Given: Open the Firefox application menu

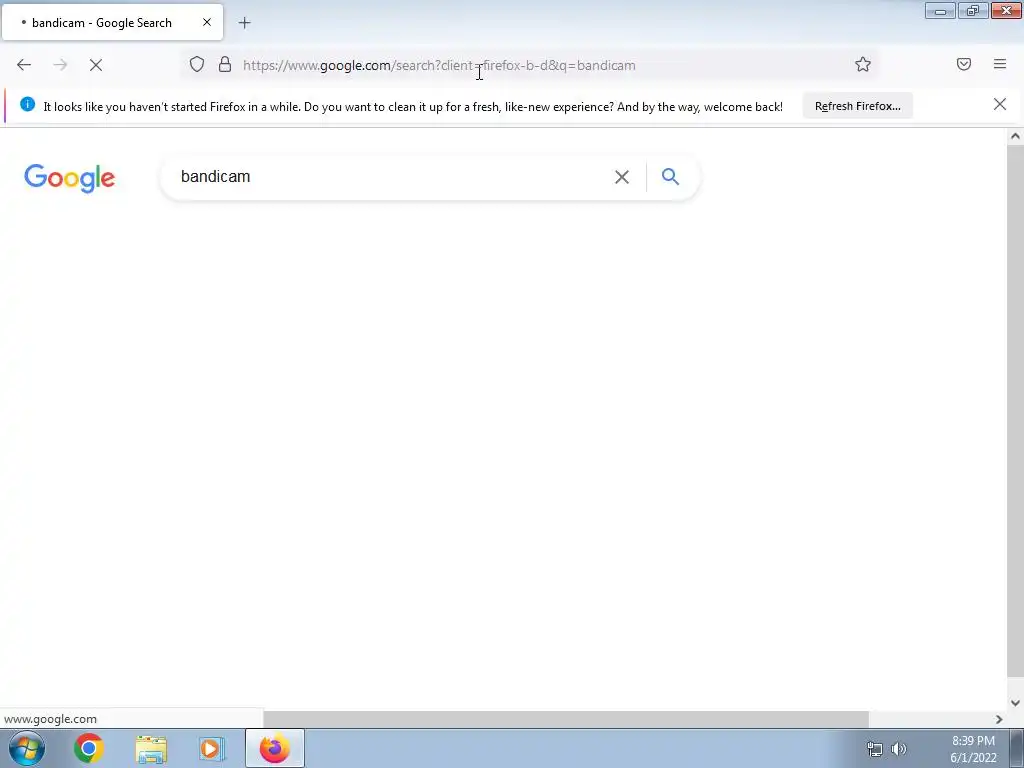Looking at the screenshot, I should 1000,64.
